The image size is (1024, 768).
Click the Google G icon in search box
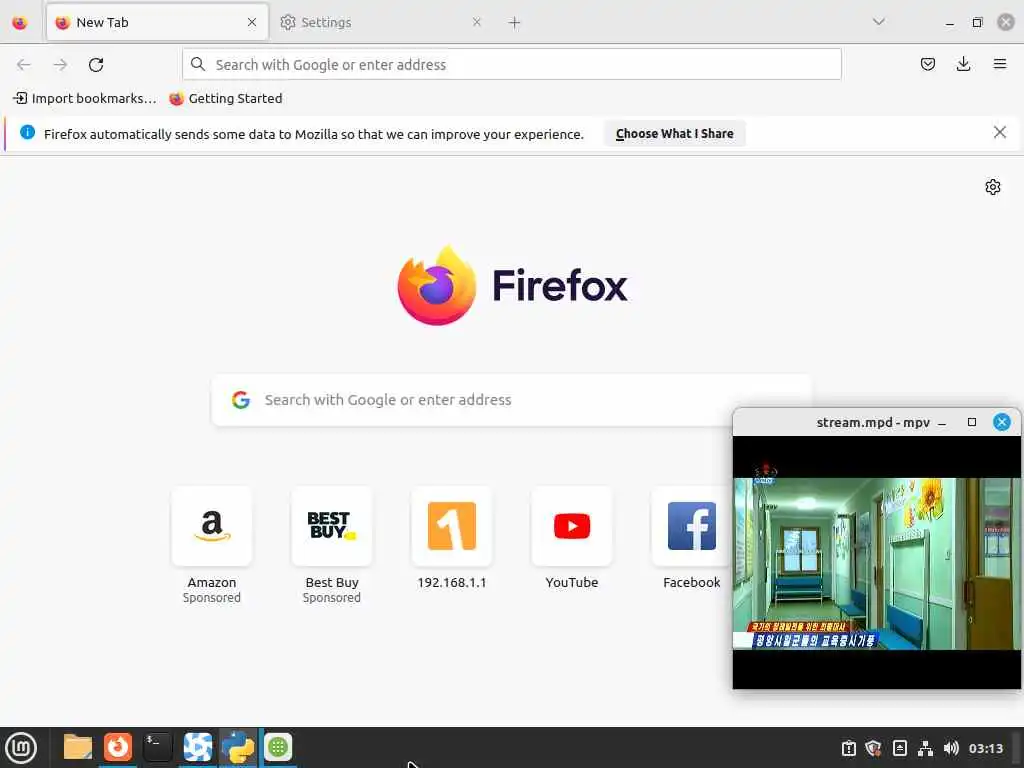[x=241, y=400]
